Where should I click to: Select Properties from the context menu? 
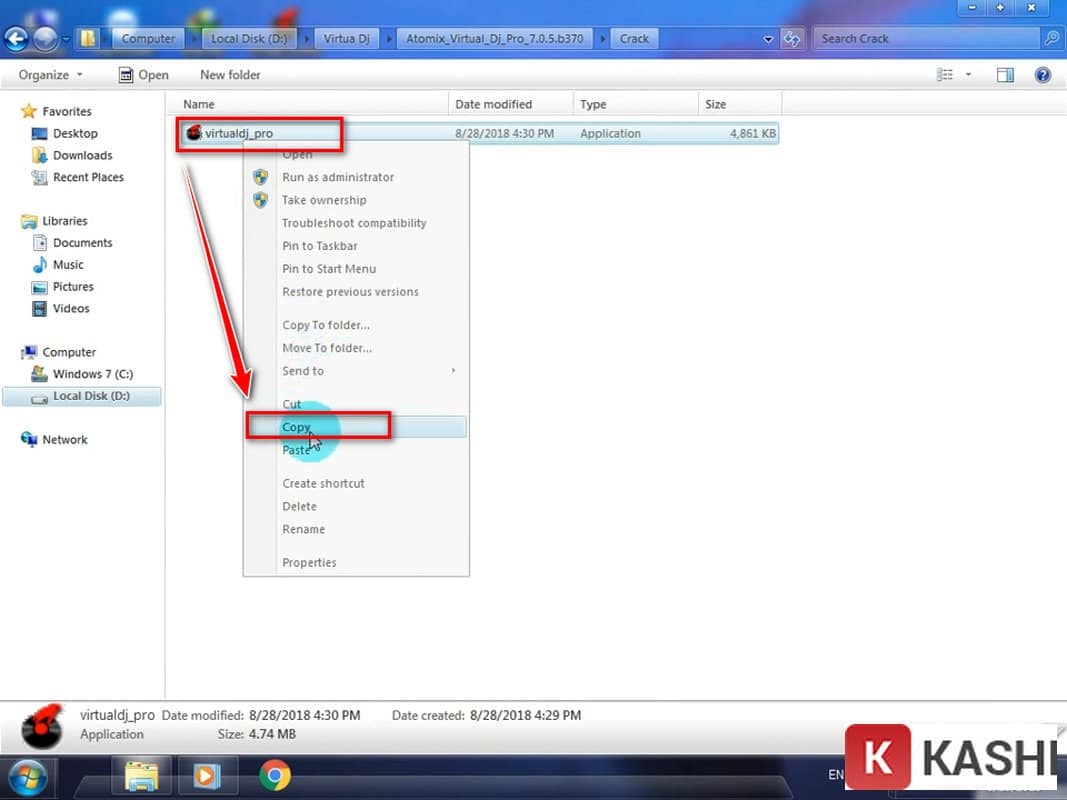pos(309,562)
